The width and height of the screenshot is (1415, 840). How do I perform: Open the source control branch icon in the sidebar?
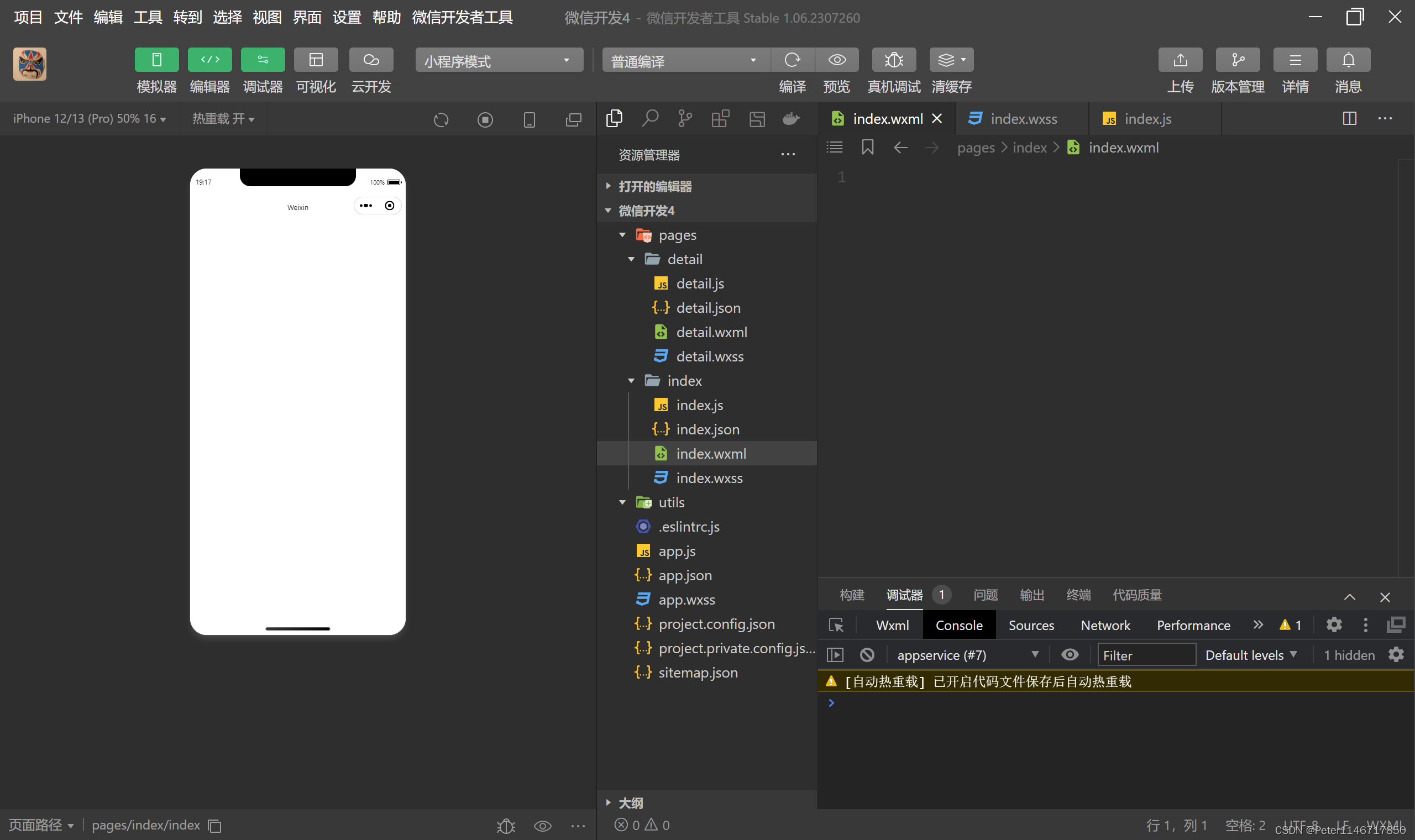tap(684, 119)
